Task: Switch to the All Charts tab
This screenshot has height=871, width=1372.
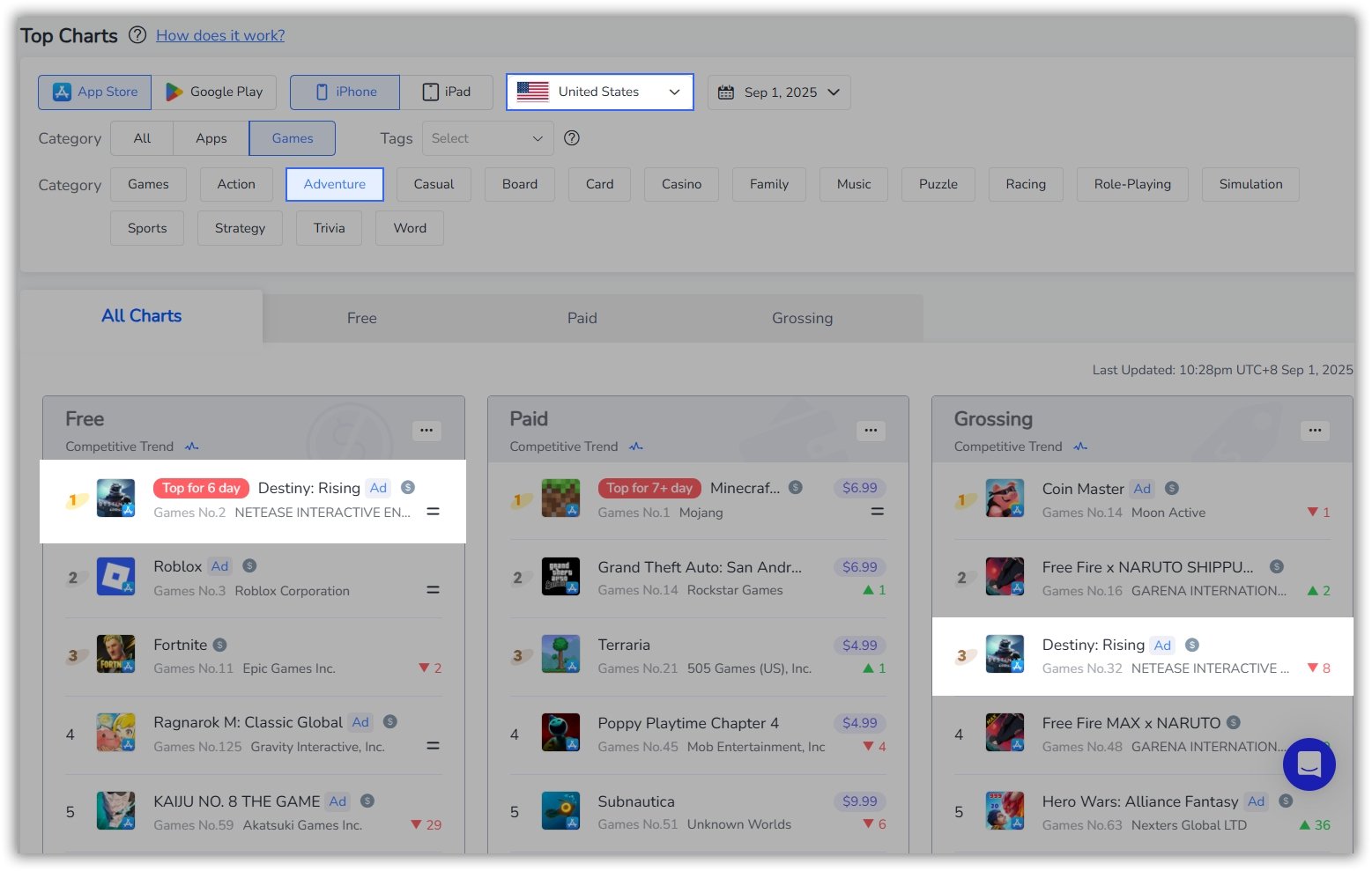Action: (142, 316)
